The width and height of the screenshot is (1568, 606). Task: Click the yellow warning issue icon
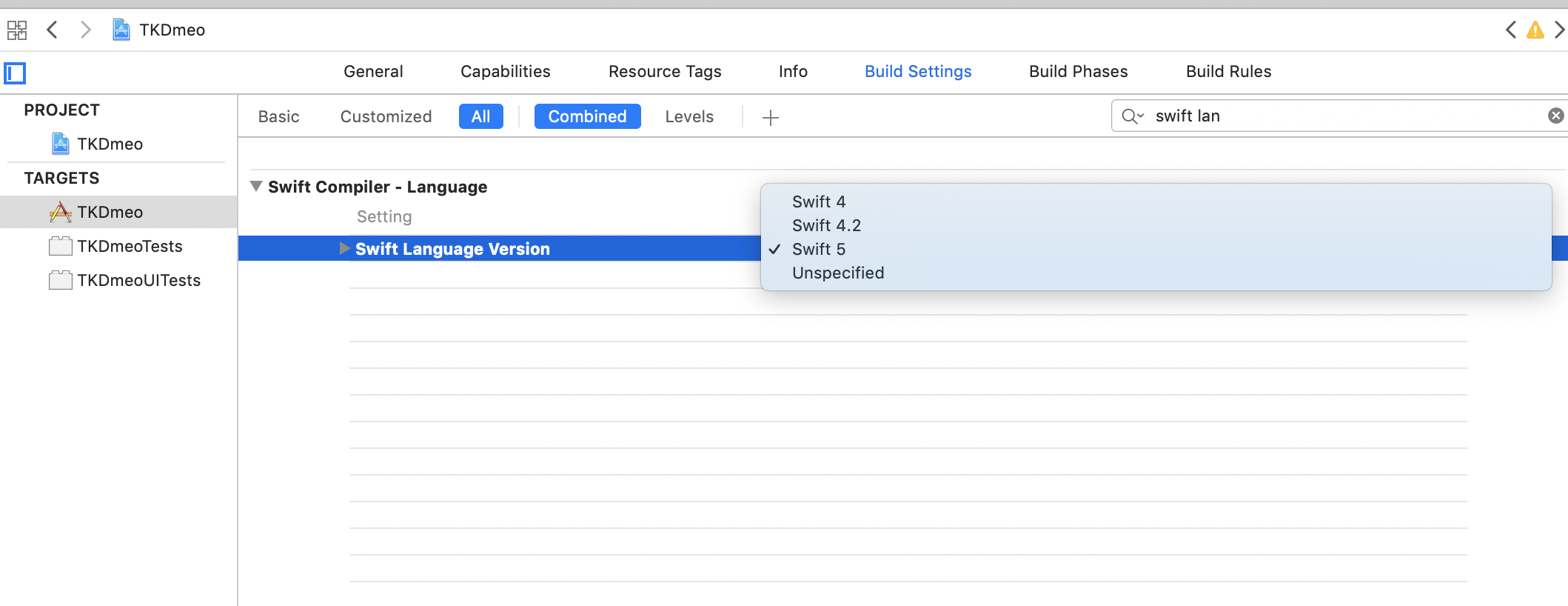pyautogui.click(x=1535, y=30)
